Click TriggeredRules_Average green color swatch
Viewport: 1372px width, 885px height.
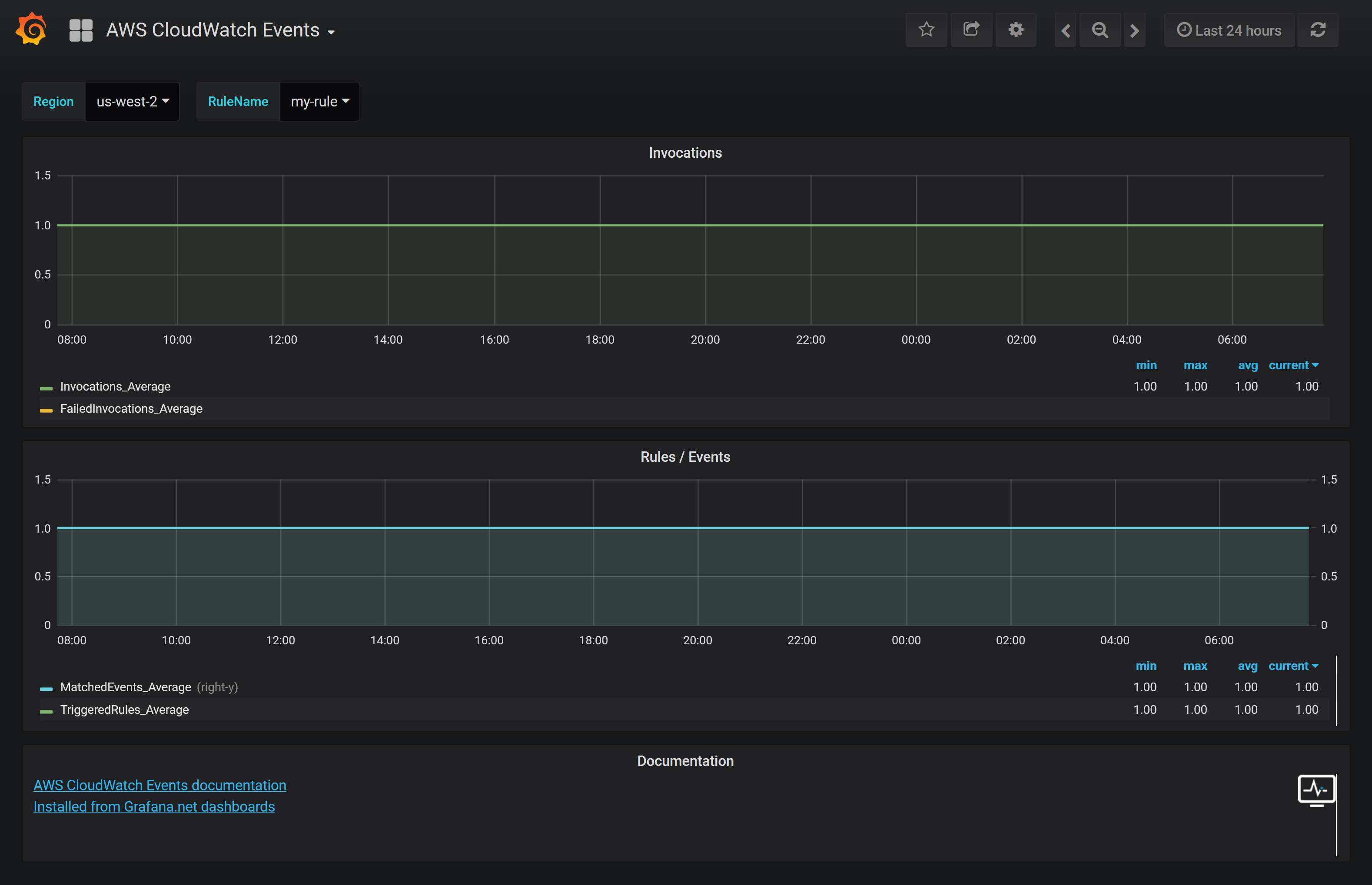coord(46,711)
